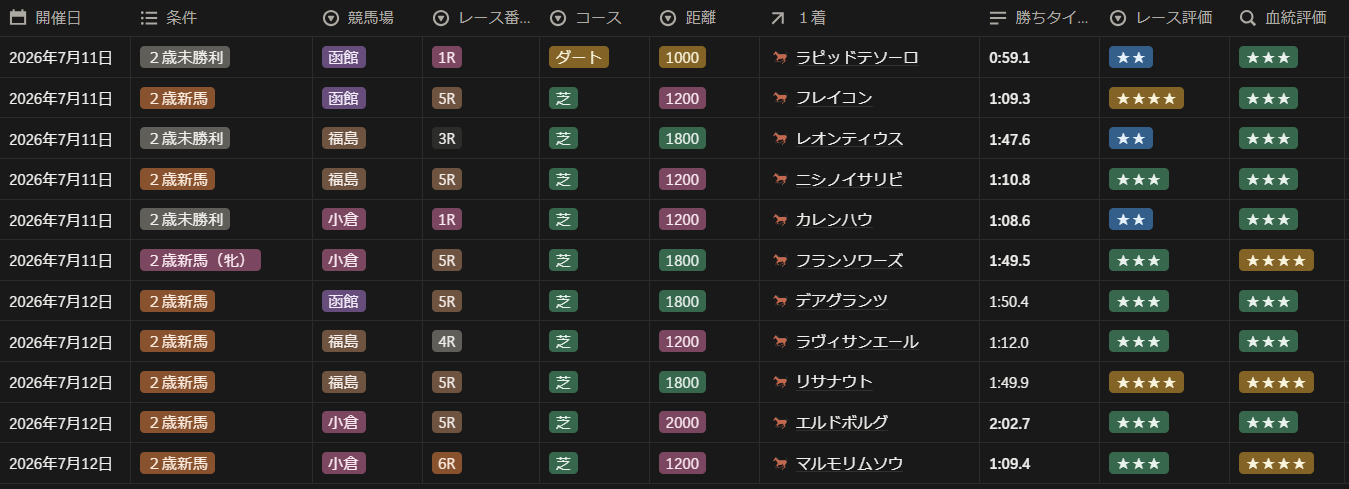Click the horse icon next to リサナウト
Screen dimensions: 1349x489
click(780, 382)
